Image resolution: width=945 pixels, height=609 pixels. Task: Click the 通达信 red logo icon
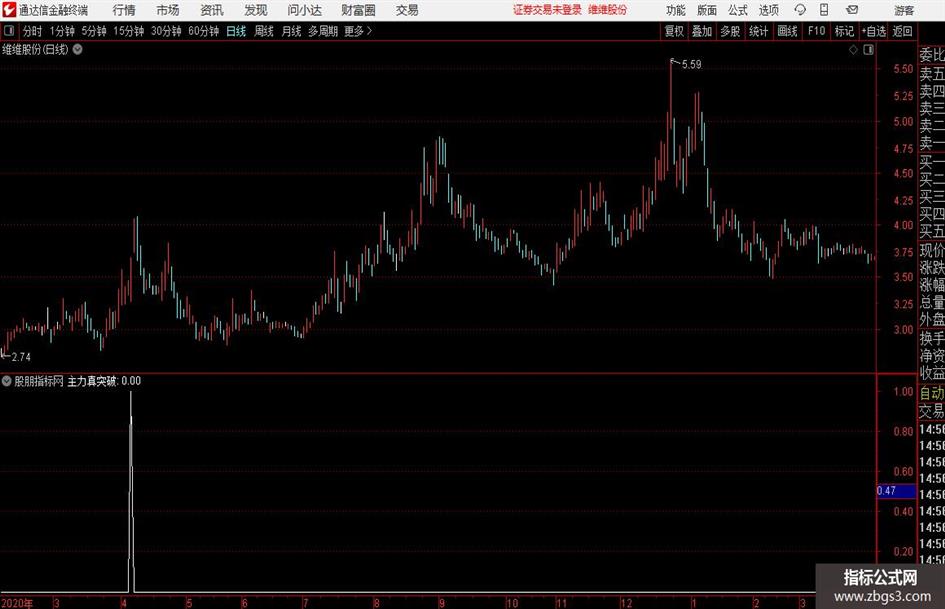pyautogui.click(x=9, y=10)
